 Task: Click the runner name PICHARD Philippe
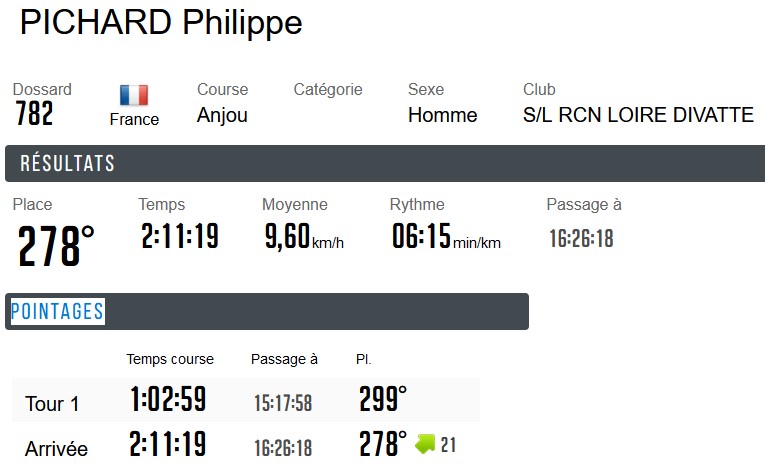pyautogui.click(x=161, y=24)
